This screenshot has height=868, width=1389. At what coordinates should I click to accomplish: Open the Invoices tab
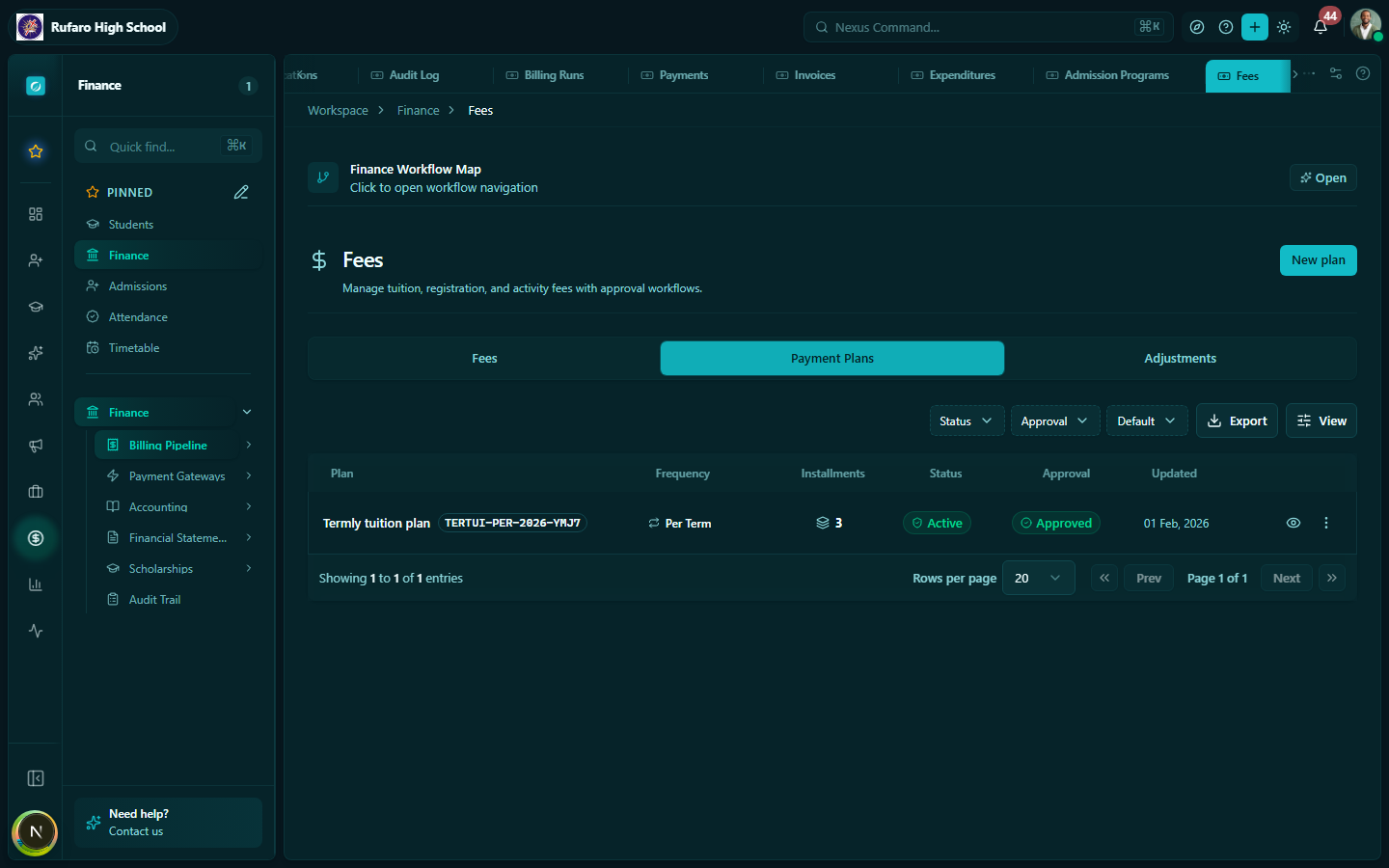tap(806, 75)
